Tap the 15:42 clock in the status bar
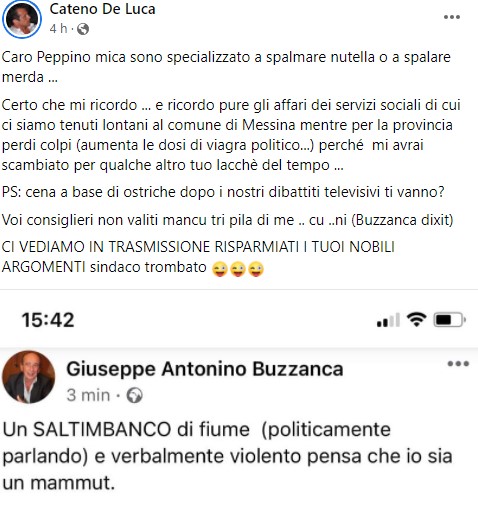Image resolution: width=478 pixels, height=521 pixels. [48, 320]
